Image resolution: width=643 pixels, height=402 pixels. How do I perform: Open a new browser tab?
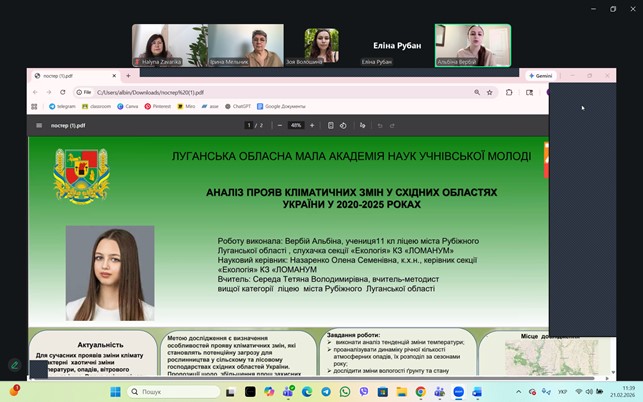[x=128, y=76]
